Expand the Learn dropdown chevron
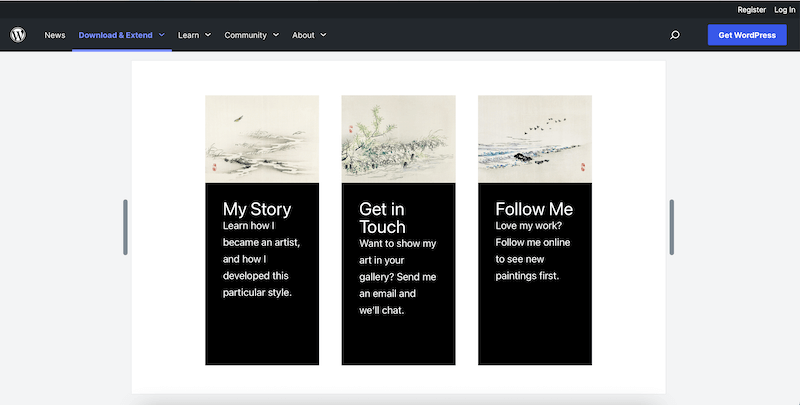Screen dimensions: 800x405 pyautogui.click(x=208, y=35)
